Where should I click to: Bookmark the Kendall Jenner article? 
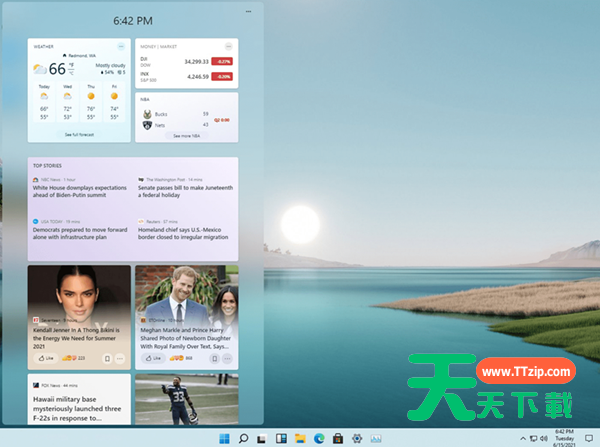click(105, 357)
